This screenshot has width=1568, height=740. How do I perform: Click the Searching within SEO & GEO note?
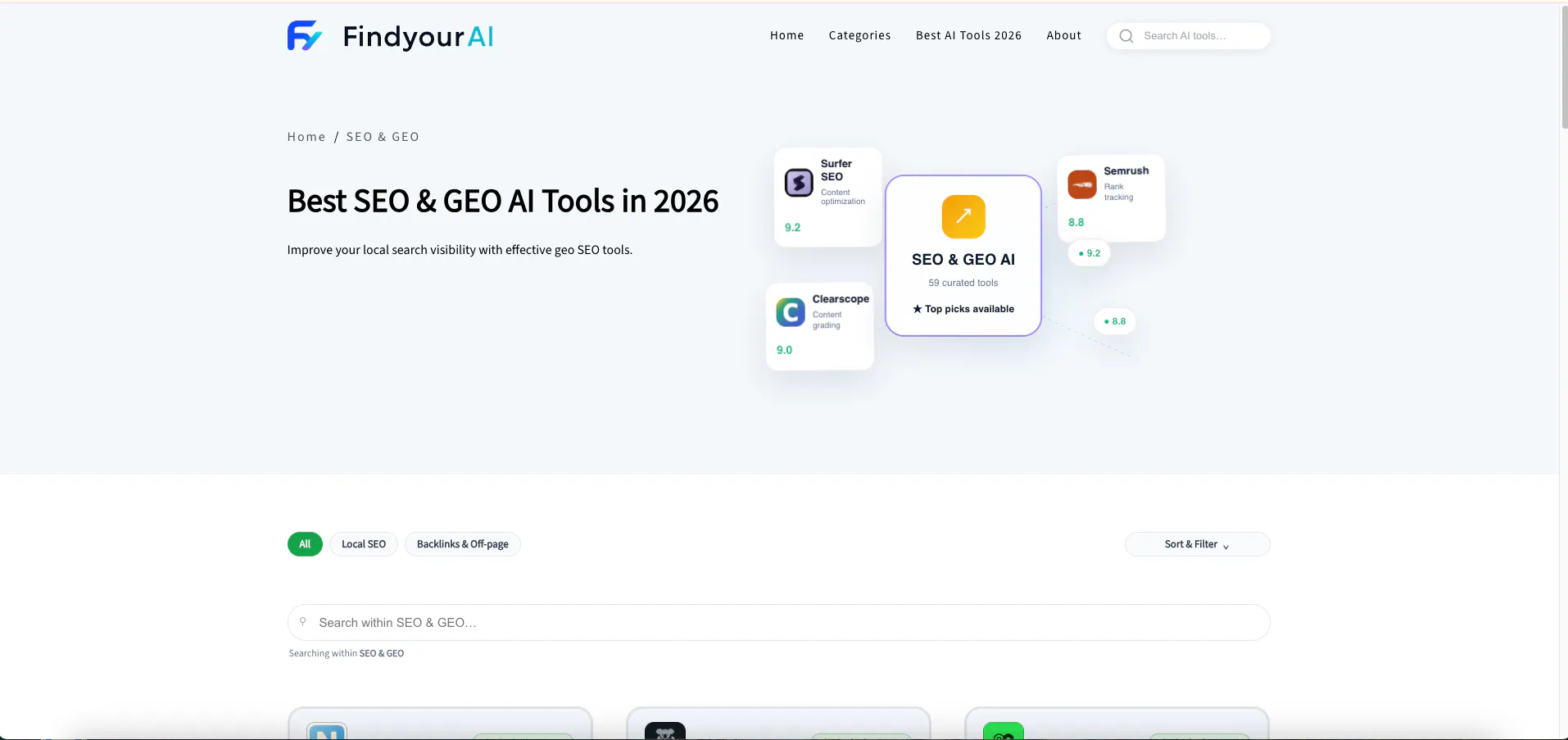pyautogui.click(x=346, y=653)
